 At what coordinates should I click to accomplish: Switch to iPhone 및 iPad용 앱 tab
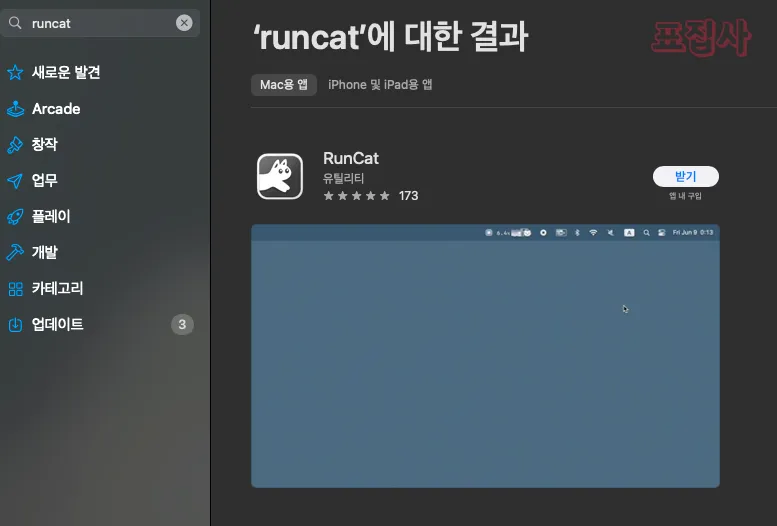tap(380, 85)
